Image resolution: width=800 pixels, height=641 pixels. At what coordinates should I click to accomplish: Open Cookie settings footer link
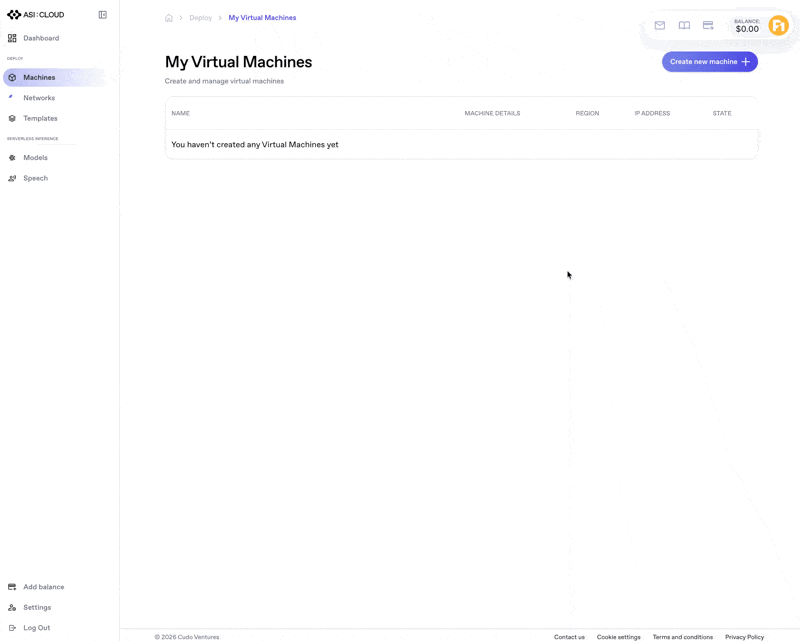618,637
